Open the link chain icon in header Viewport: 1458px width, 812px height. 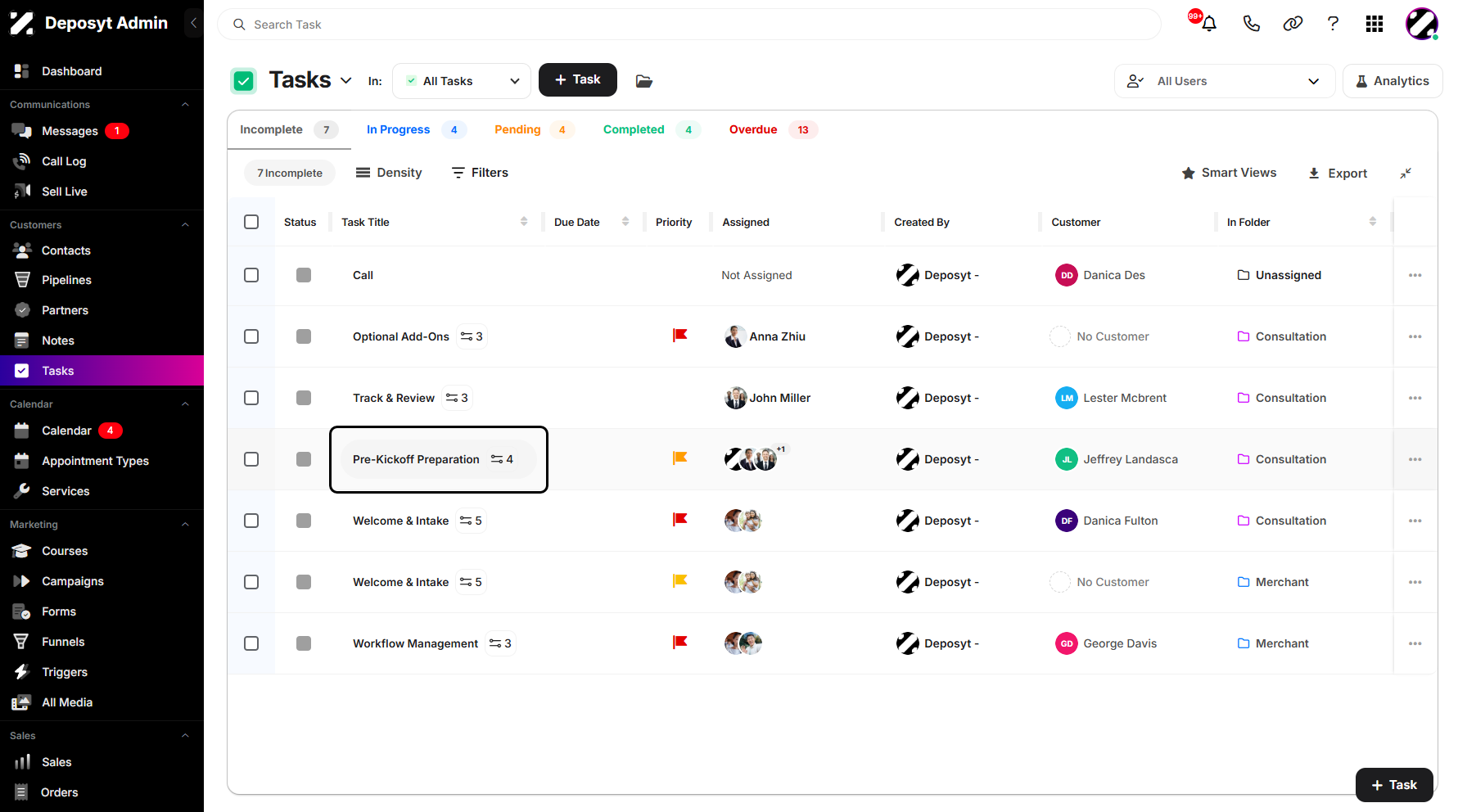(1293, 24)
